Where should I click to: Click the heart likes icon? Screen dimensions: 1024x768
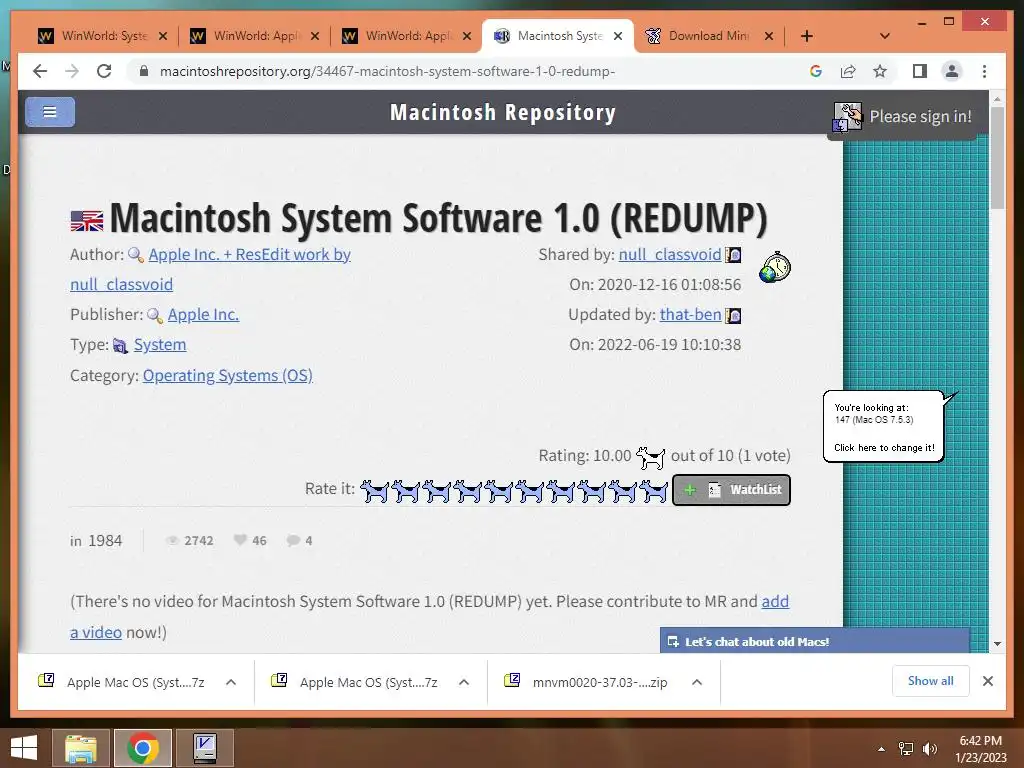click(240, 540)
